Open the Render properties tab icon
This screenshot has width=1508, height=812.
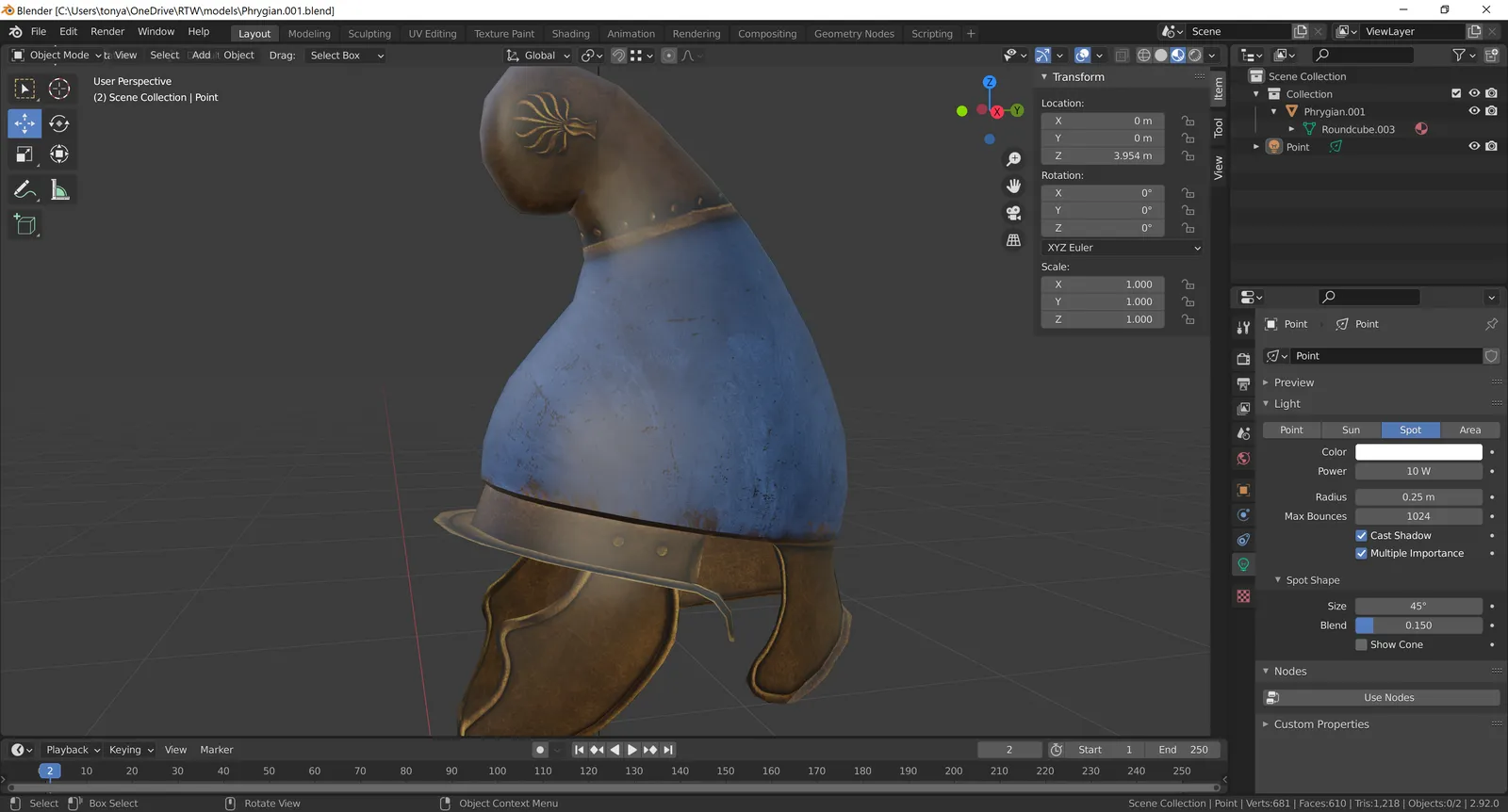tap(1243, 359)
